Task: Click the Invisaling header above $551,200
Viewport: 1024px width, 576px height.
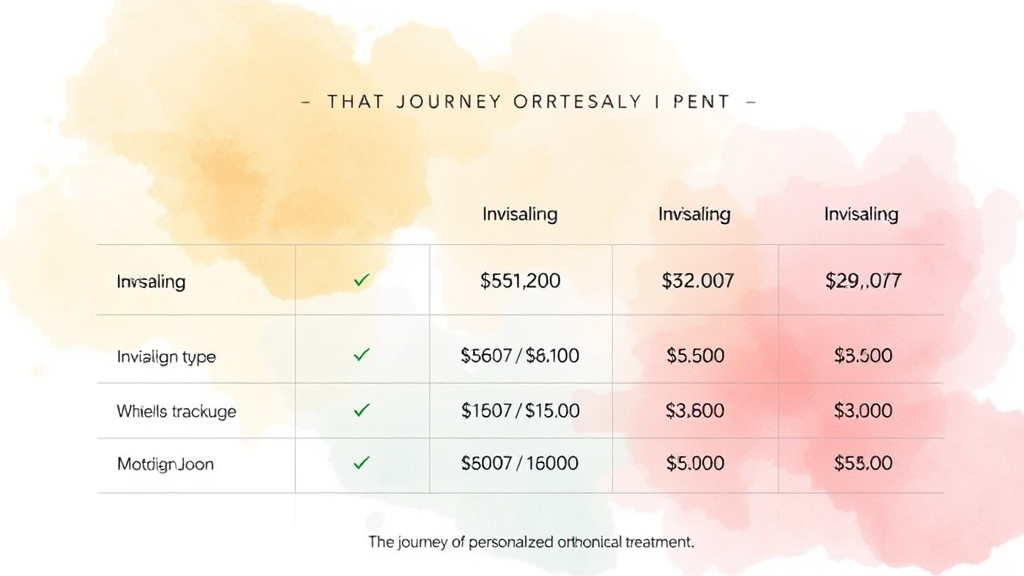Action: tap(520, 214)
